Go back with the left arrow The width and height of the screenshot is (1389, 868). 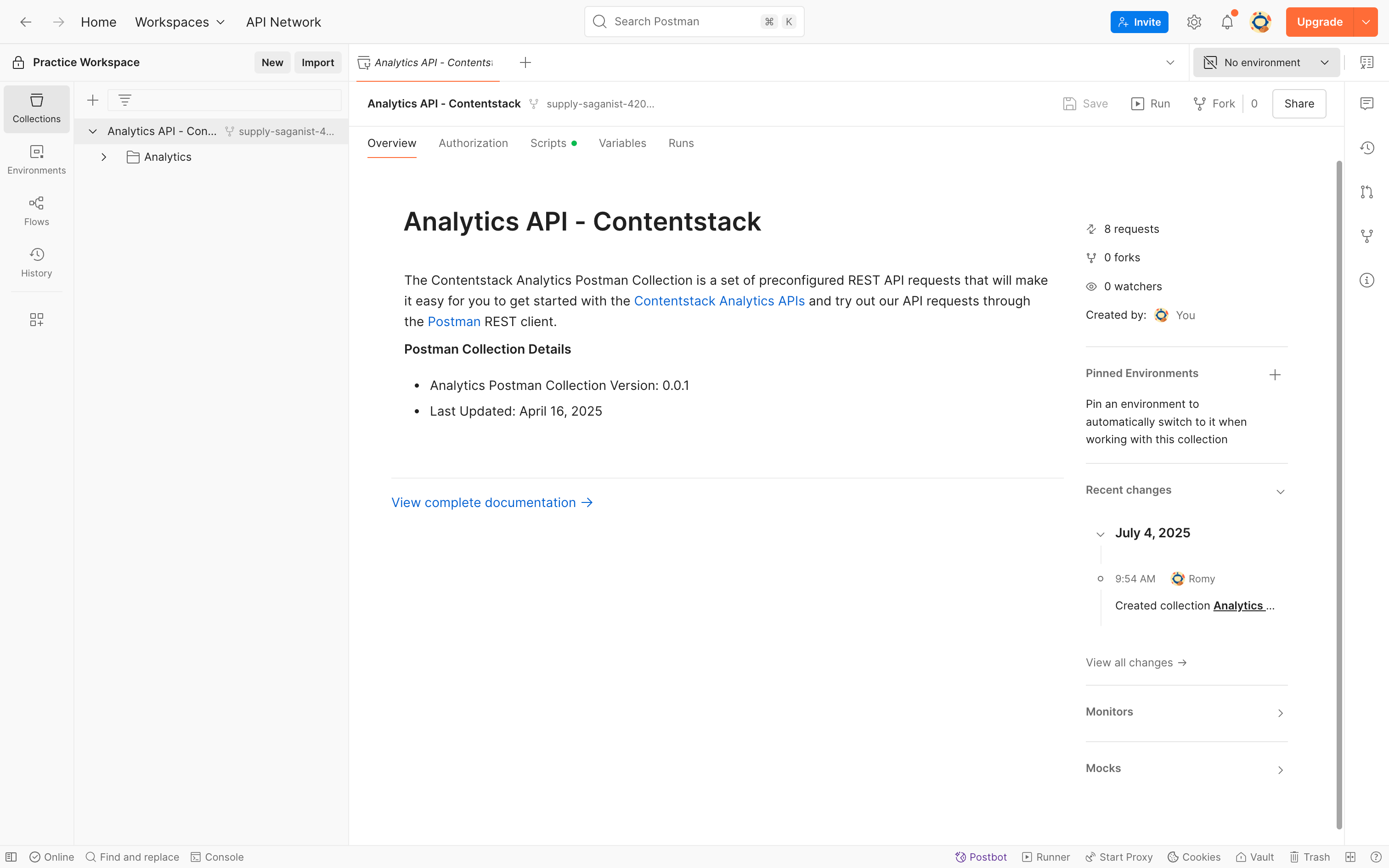point(25,22)
